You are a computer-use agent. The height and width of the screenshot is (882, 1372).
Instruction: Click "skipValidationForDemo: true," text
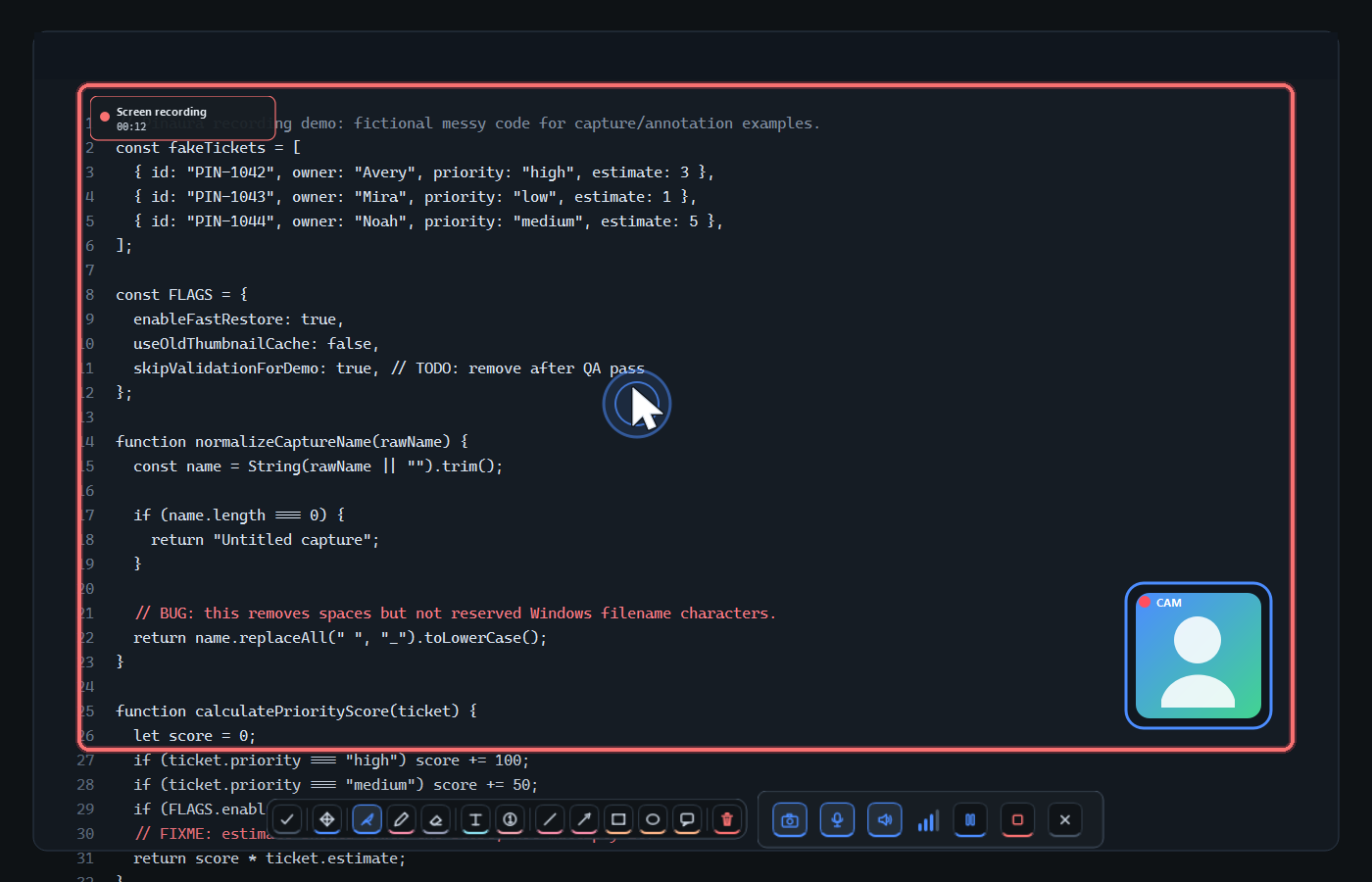(x=256, y=368)
